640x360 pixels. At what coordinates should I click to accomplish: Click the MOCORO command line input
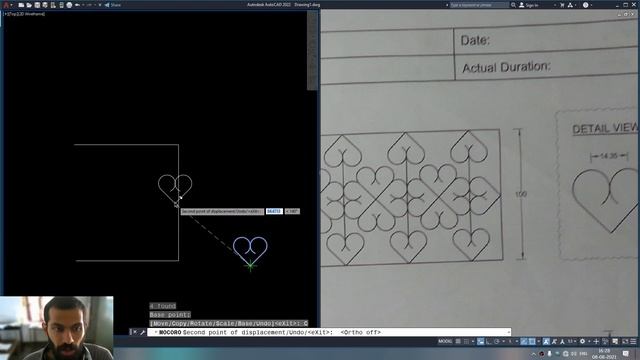(x=329, y=332)
